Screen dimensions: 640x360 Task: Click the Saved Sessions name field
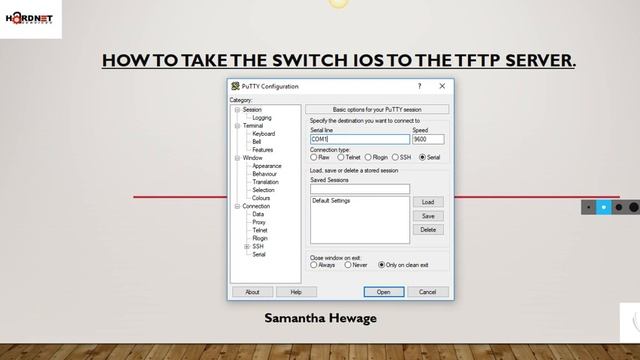(x=360, y=189)
